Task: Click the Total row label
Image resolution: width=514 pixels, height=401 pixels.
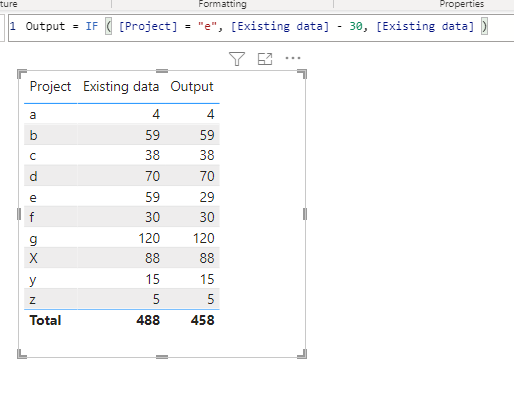Action: (x=45, y=320)
